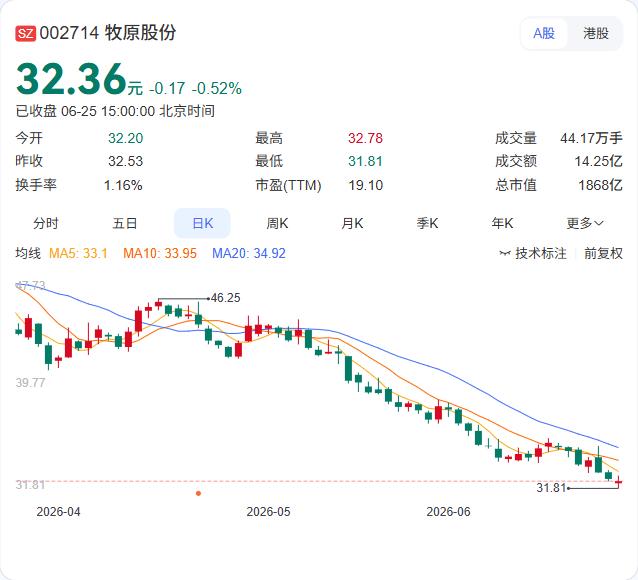The width and height of the screenshot is (638, 580).
Task: Click the orange event dot on the date axis
Action: tap(198, 493)
